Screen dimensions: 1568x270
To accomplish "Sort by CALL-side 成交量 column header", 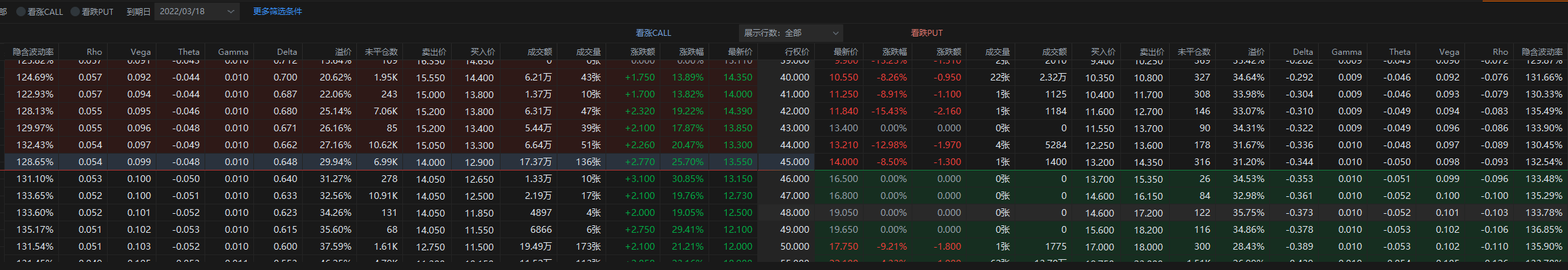I will (589, 51).
